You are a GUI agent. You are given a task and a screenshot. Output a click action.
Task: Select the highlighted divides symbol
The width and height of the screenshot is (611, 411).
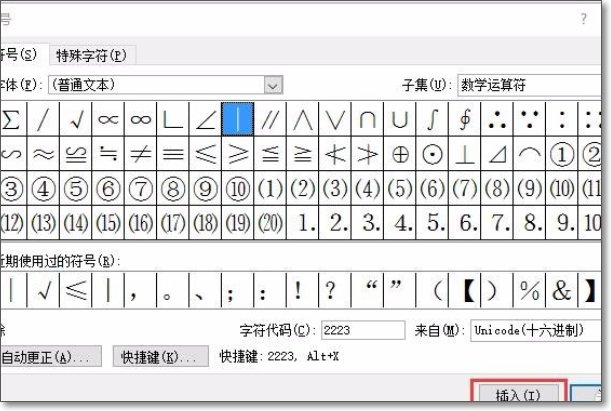tap(238, 119)
